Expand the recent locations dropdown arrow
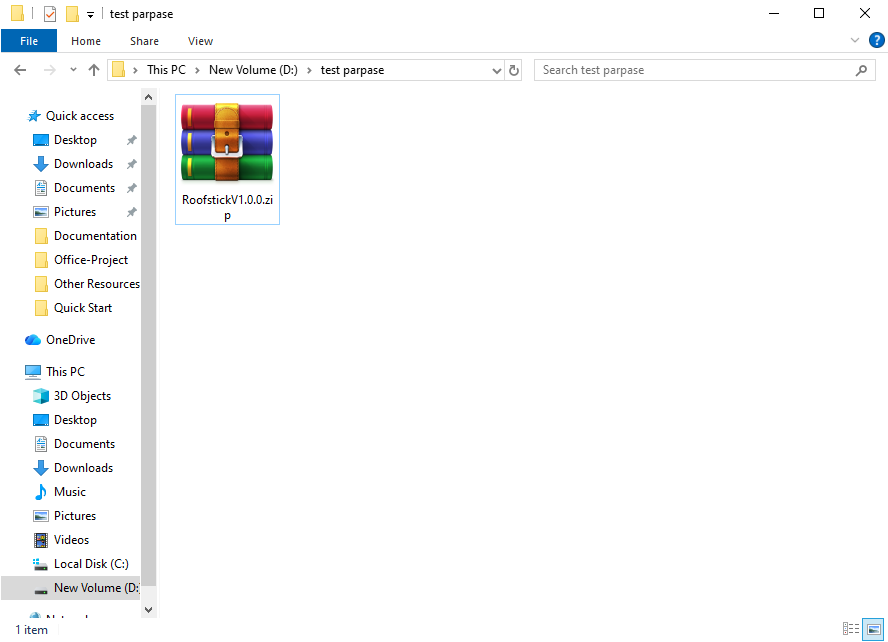Viewport: 888px width, 642px height. [x=73, y=70]
